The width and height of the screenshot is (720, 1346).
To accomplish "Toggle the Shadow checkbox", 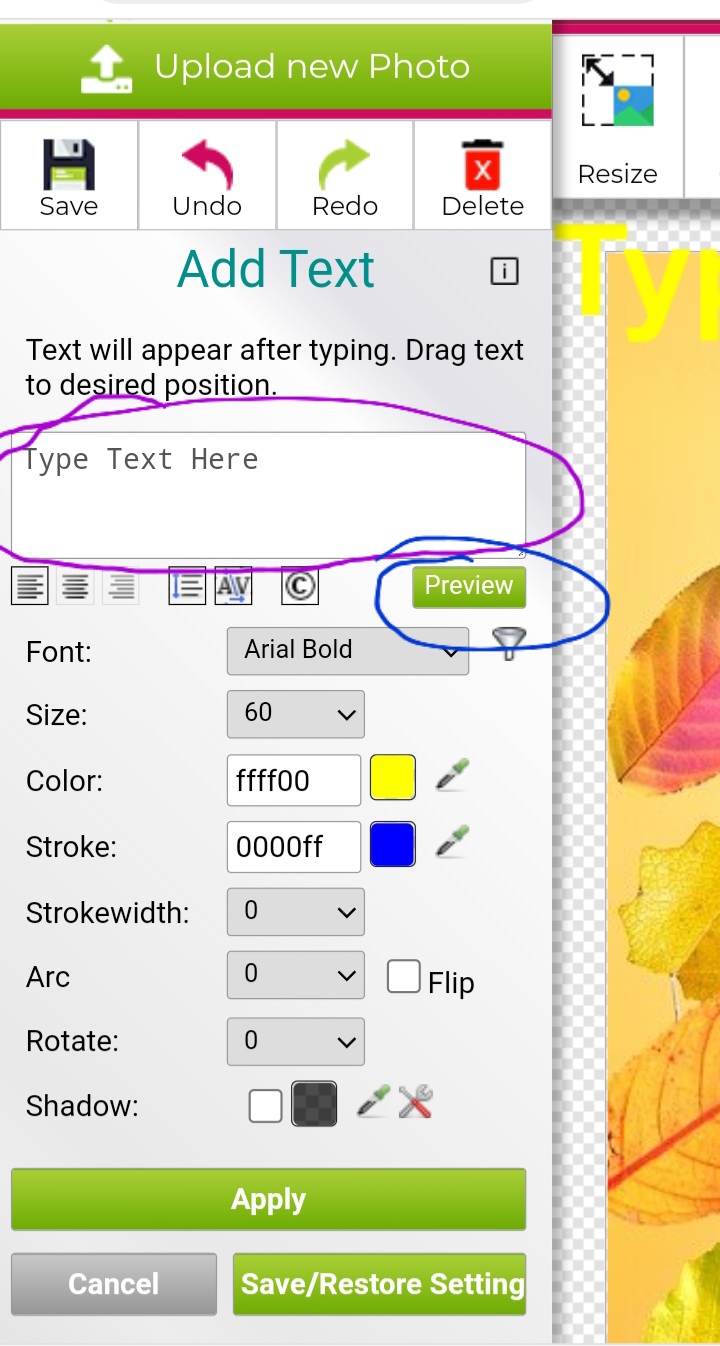I will click(265, 1106).
